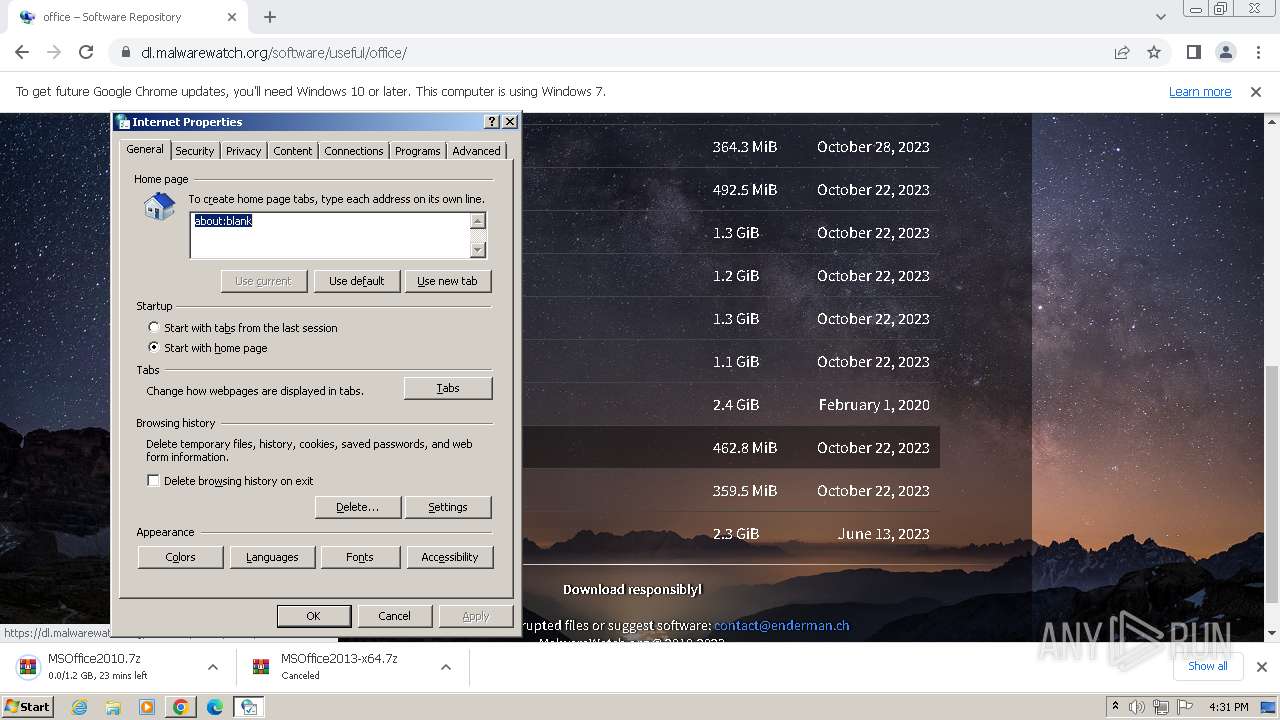Click the page vertical scrollbar thumb

[x=1271, y=485]
